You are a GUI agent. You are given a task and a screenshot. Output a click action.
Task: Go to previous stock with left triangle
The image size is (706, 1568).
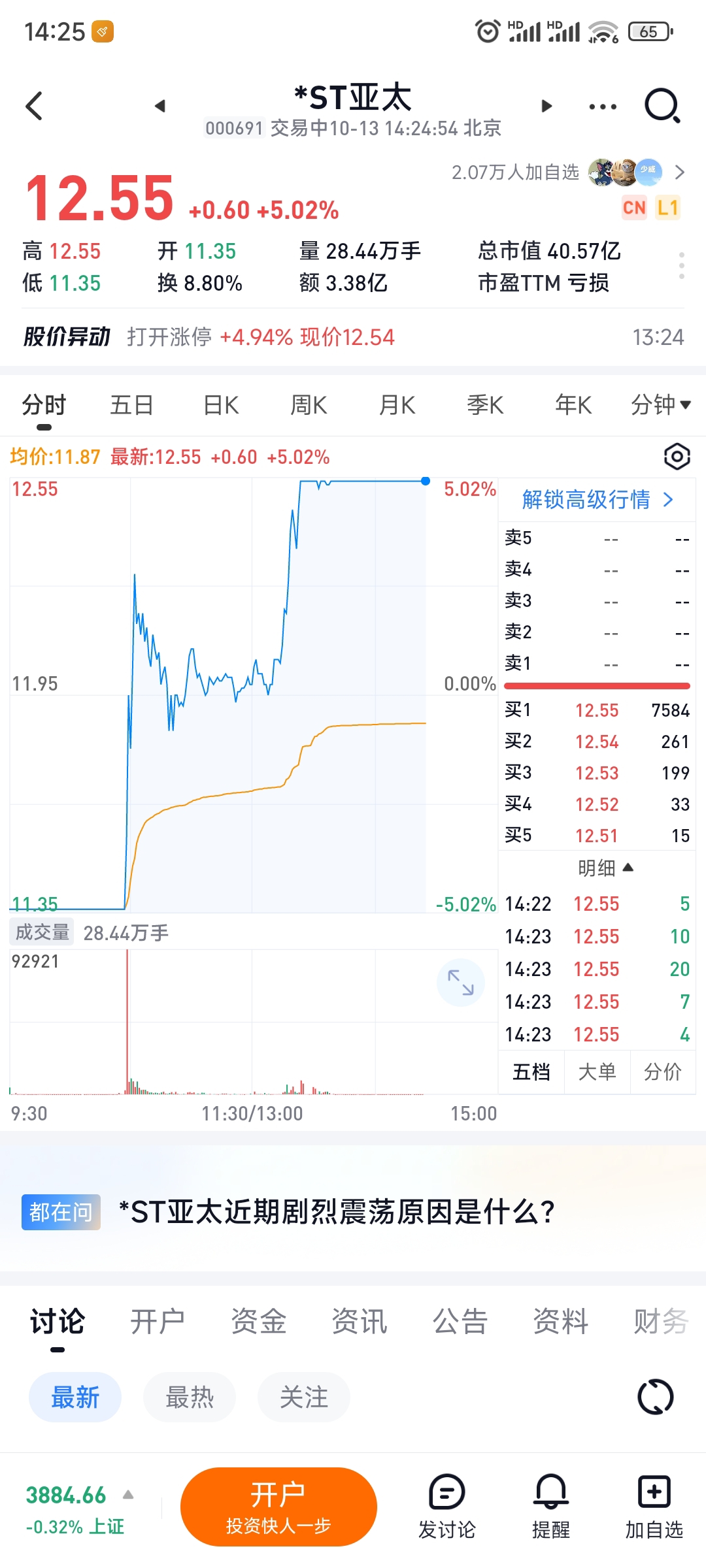[x=160, y=106]
